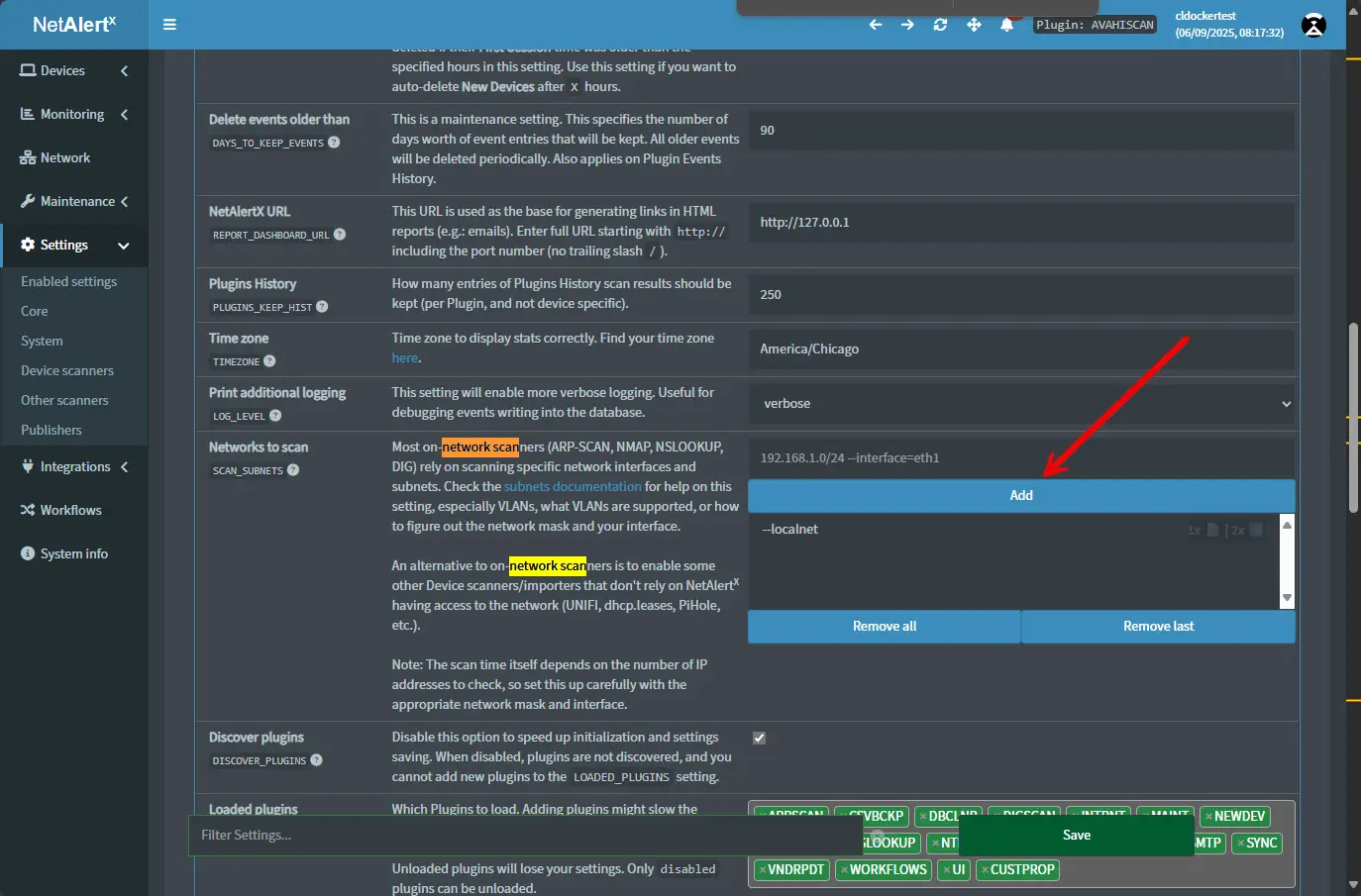The width and height of the screenshot is (1361, 896).
Task: Open the time zone 'here' link
Action: [405, 358]
